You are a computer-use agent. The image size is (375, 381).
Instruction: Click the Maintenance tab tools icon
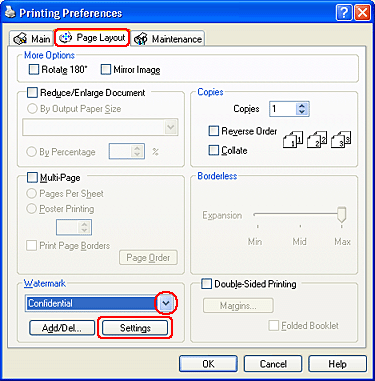141,39
